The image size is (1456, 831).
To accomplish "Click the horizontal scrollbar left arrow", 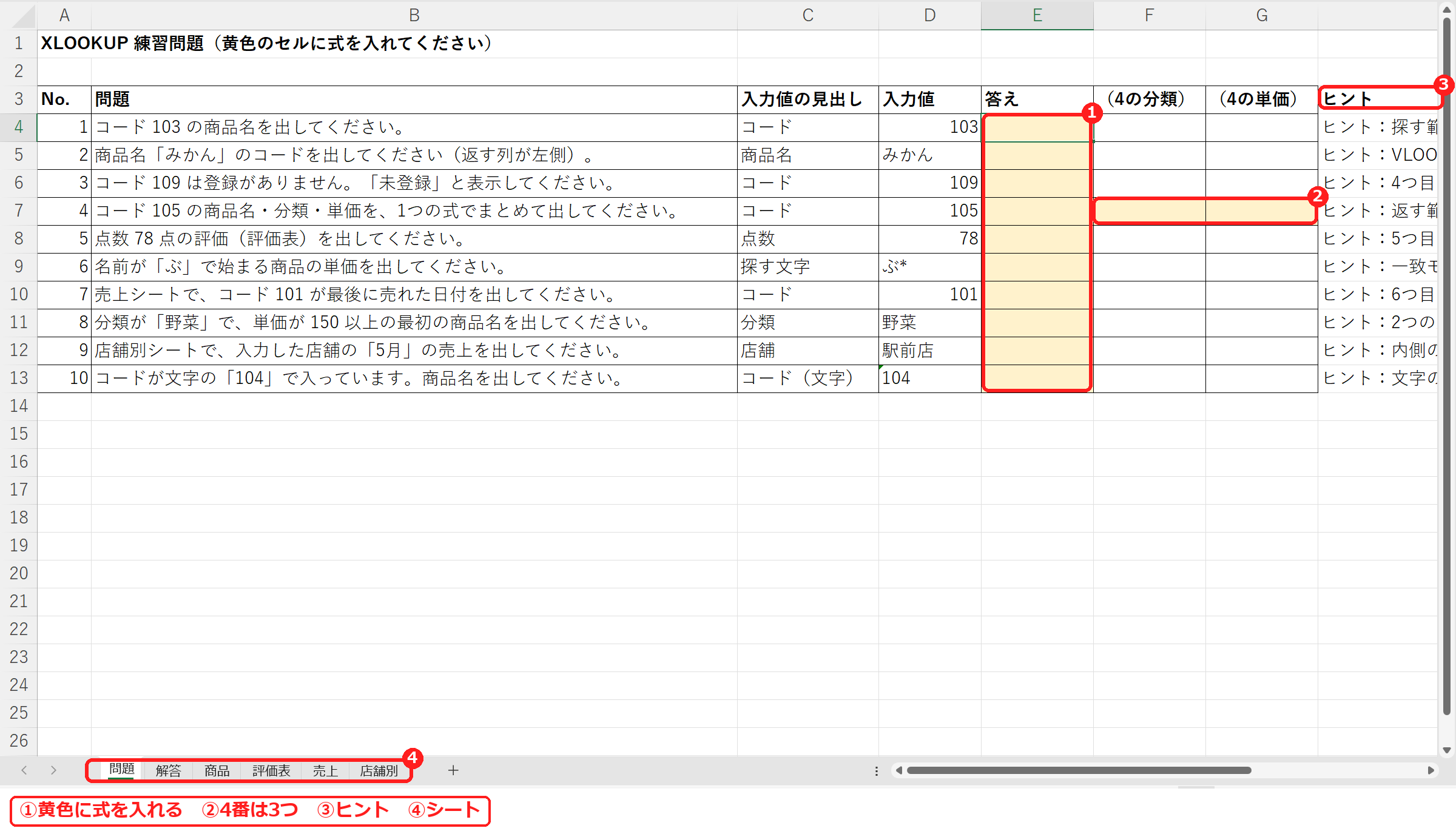I will (899, 770).
